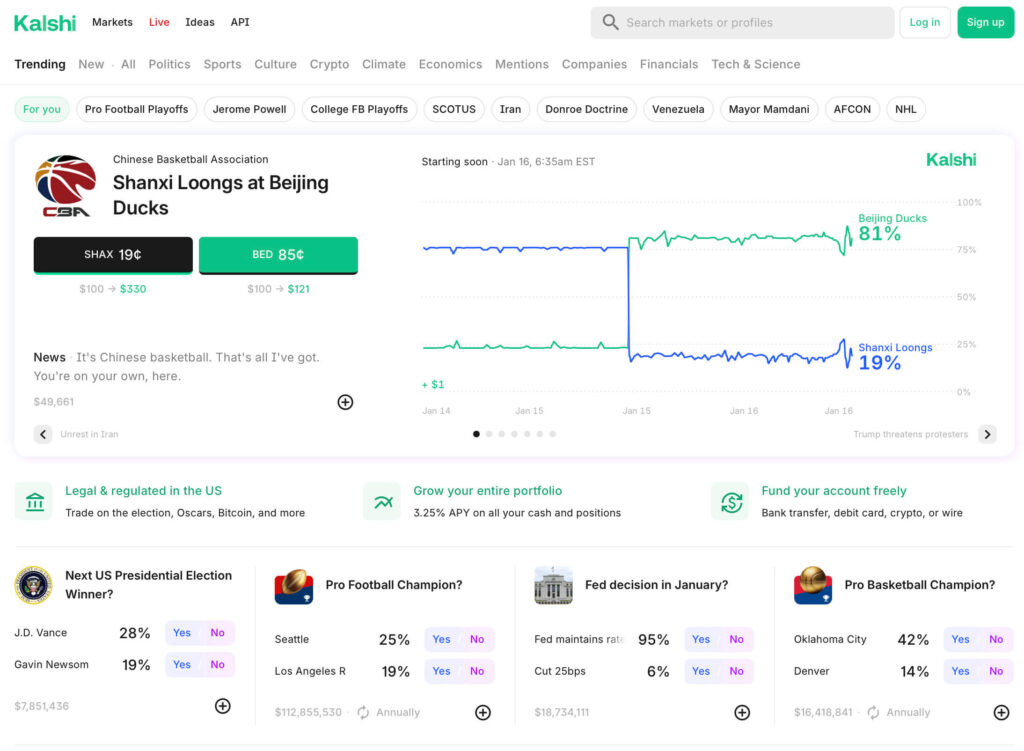Screen dimensions: 1024x751
Task: Filter by Pro Football Playoffs chip
Action: coord(136,109)
